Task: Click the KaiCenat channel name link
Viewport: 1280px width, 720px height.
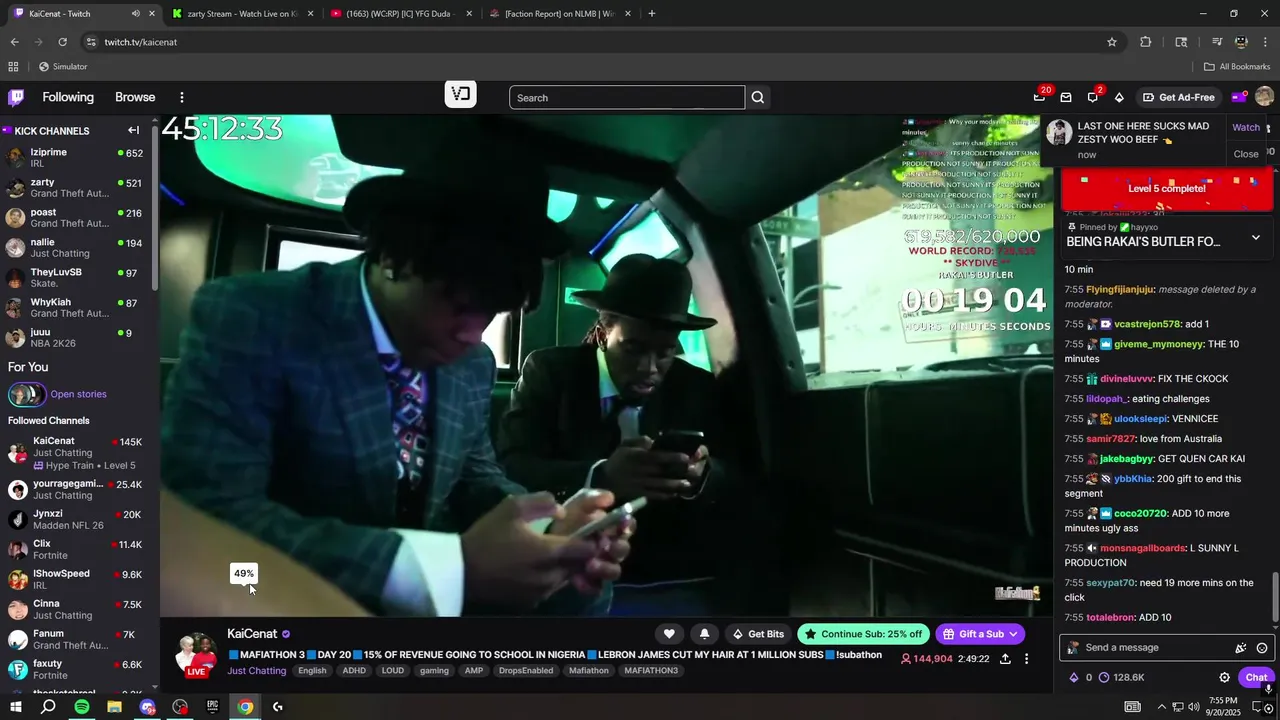Action: (252, 634)
